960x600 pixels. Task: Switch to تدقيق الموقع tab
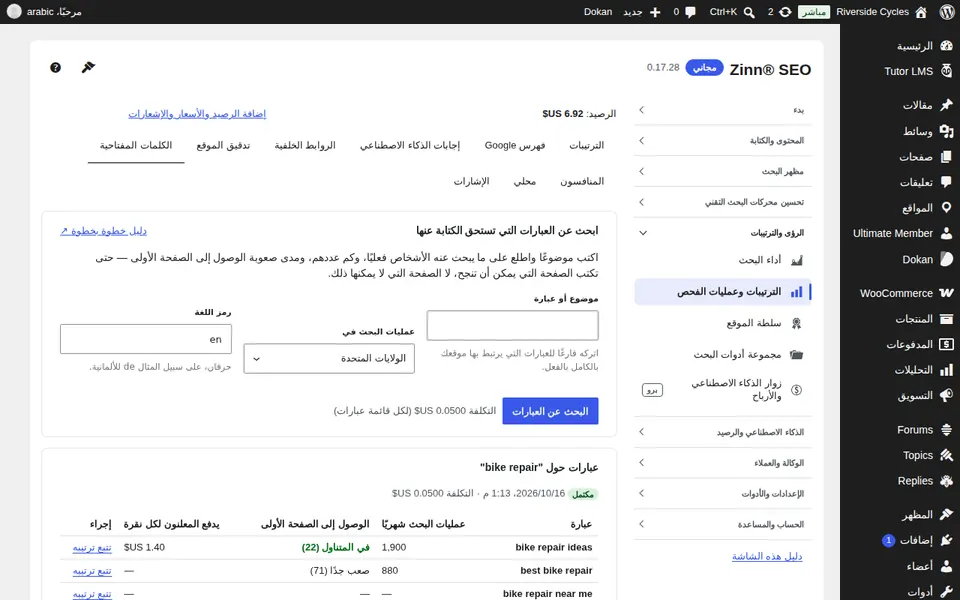click(223, 146)
